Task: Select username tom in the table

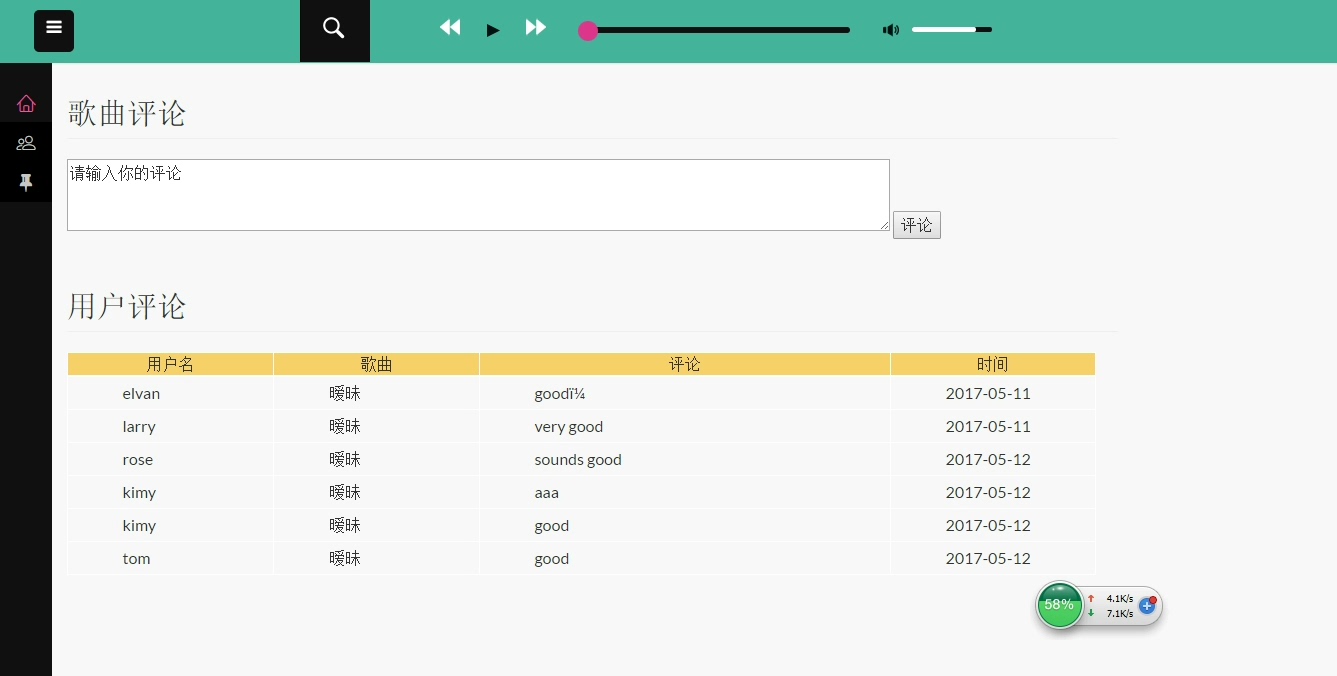Action: tap(136, 559)
